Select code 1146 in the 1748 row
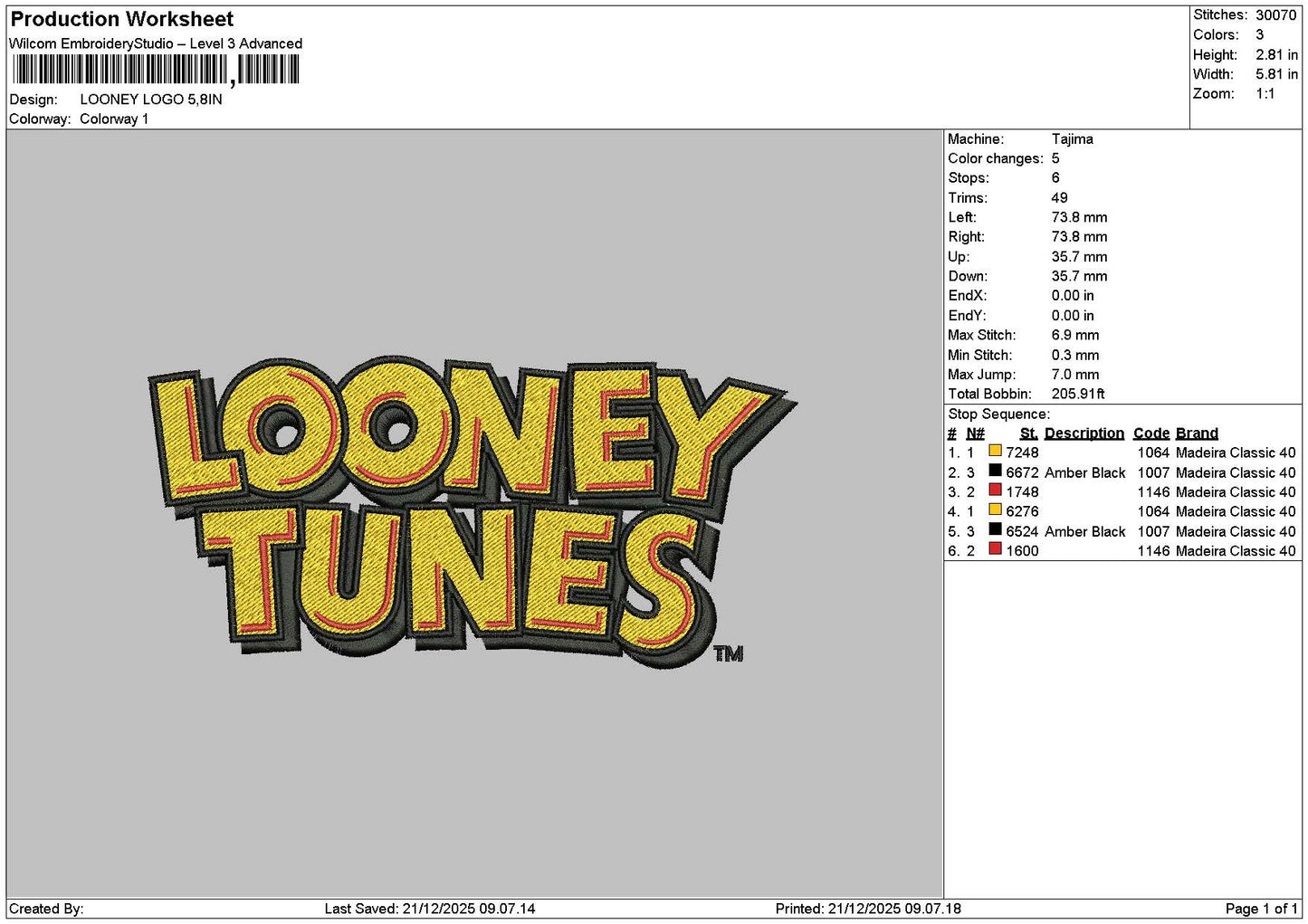The image size is (1308, 924). point(1154,492)
